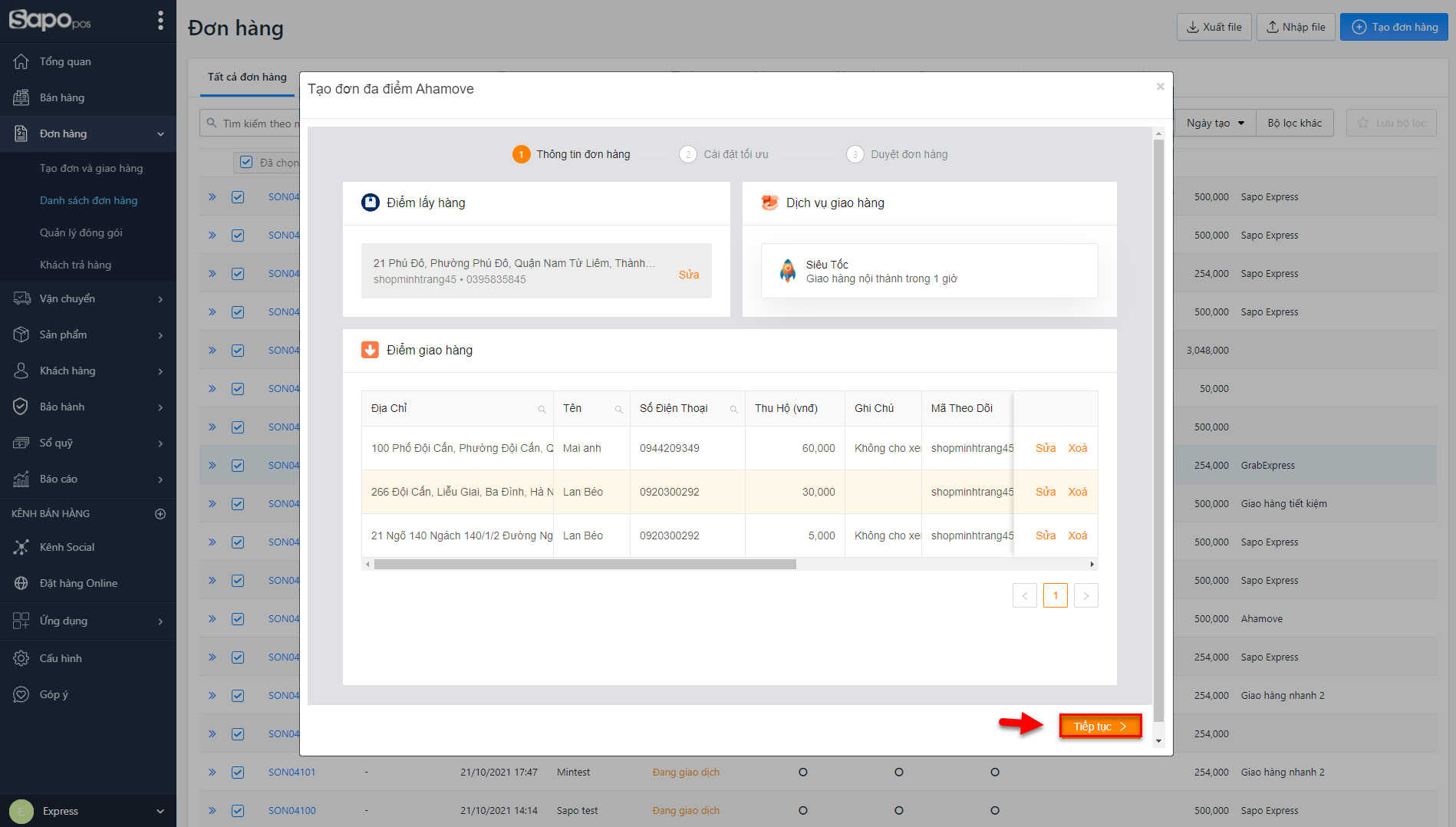Click the Tổng quan home icon
Screen dimensions: 1456x827
coord(21,61)
